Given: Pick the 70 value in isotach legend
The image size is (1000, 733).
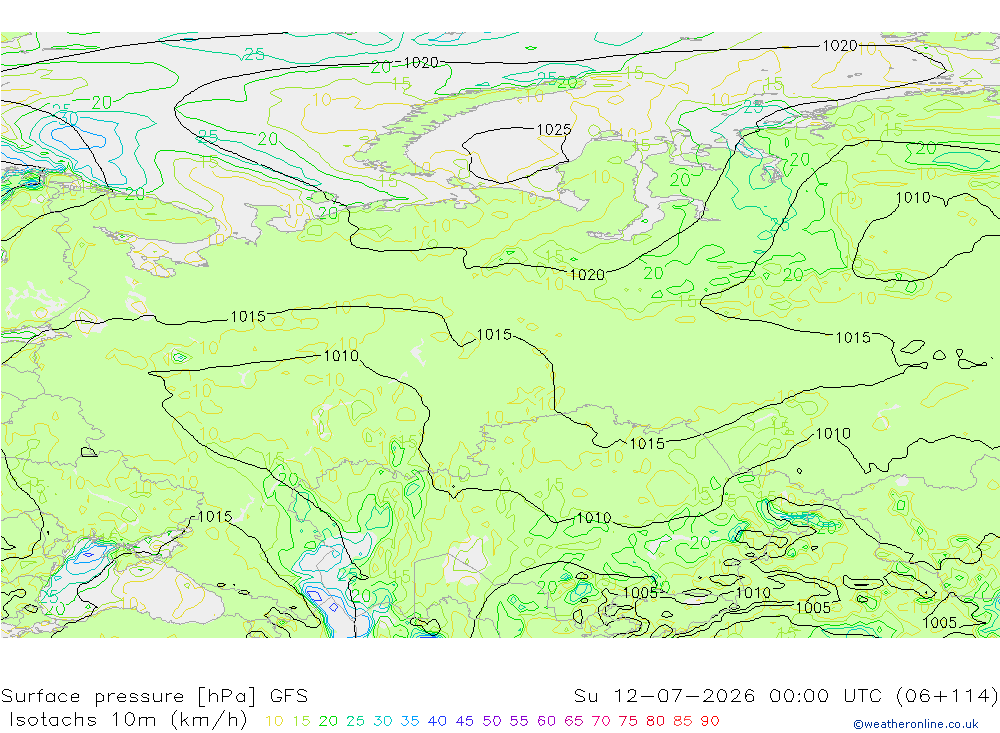Looking at the screenshot, I should coord(601,721).
